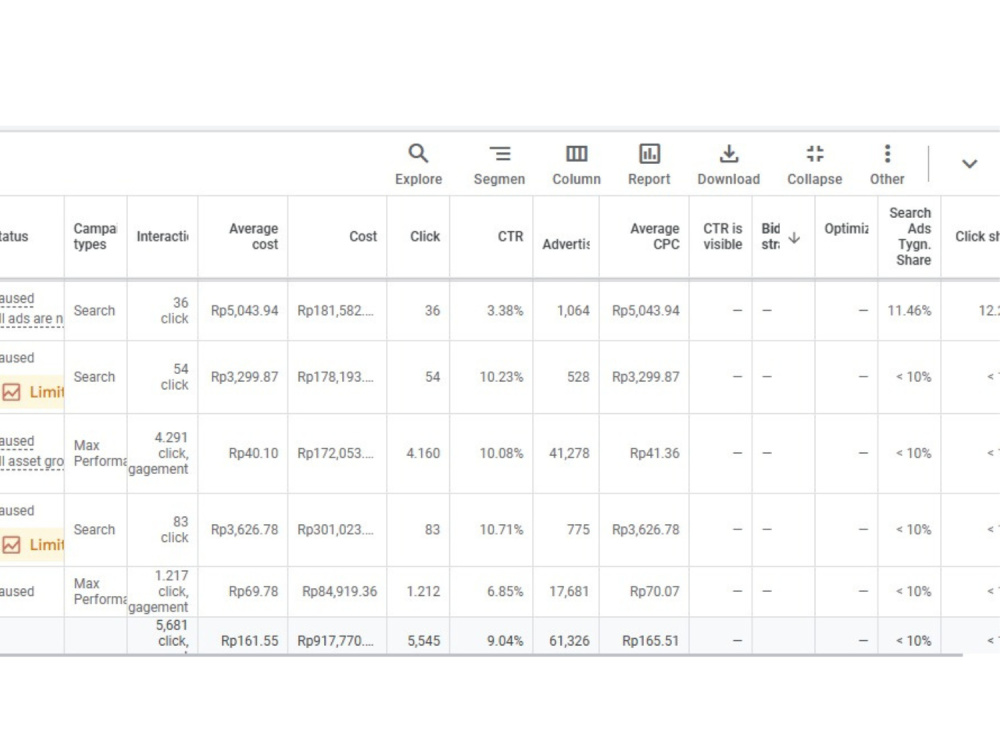This screenshot has width=1000, height=750.
Task: Expand the toolbar chevron arrow
Action: [x=969, y=164]
